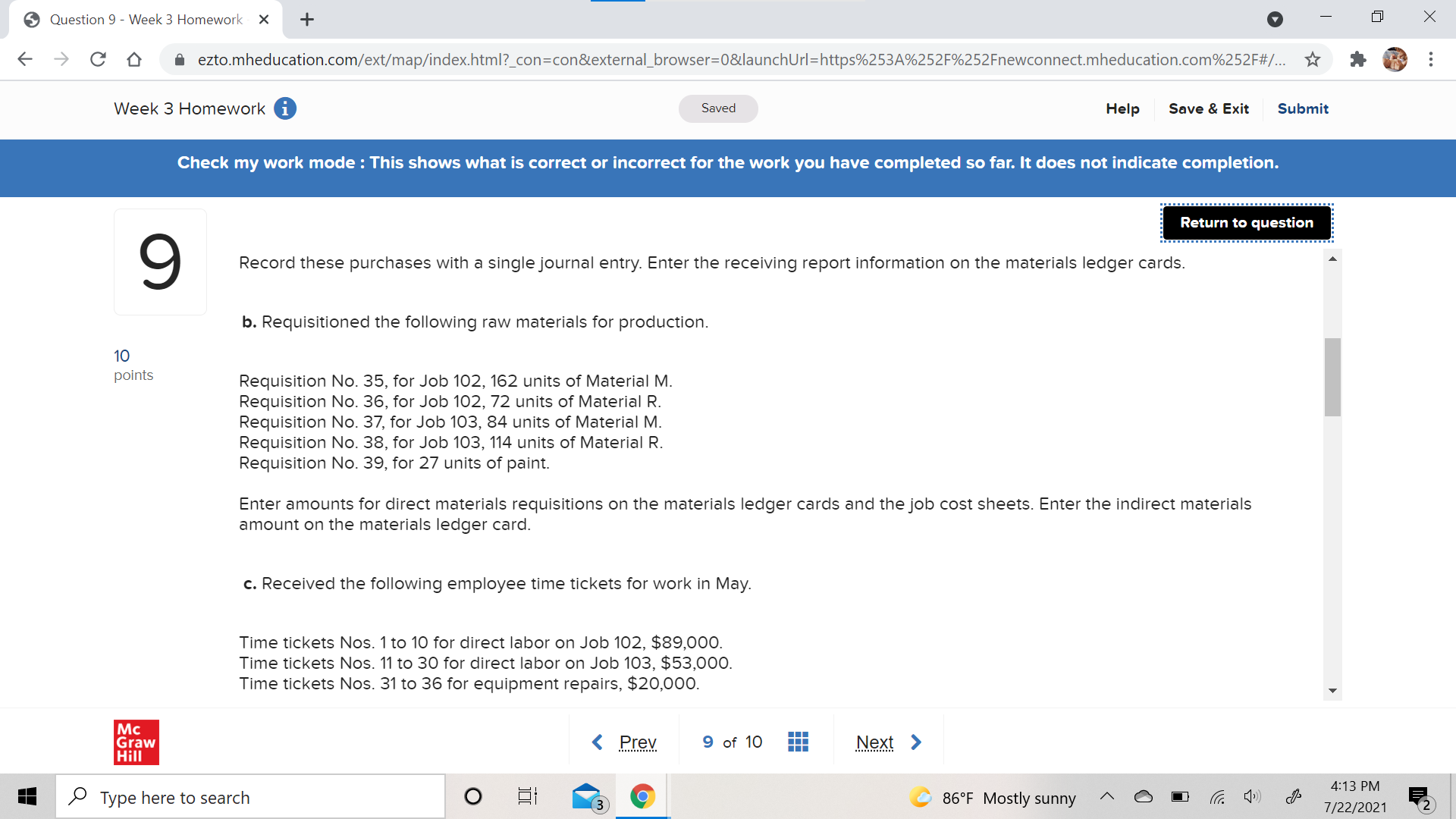Screen dimensions: 1456x819
Task: Click Save & Exit
Action: click(x=1208, y=108)
